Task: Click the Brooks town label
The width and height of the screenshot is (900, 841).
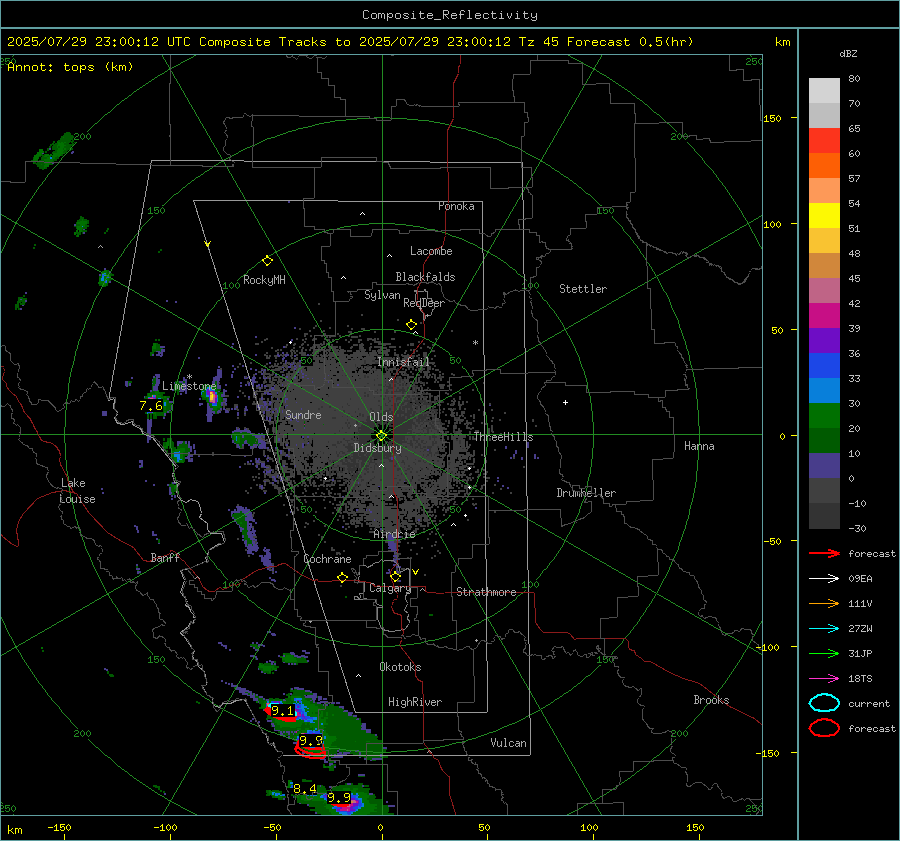Action: [711, 700]
